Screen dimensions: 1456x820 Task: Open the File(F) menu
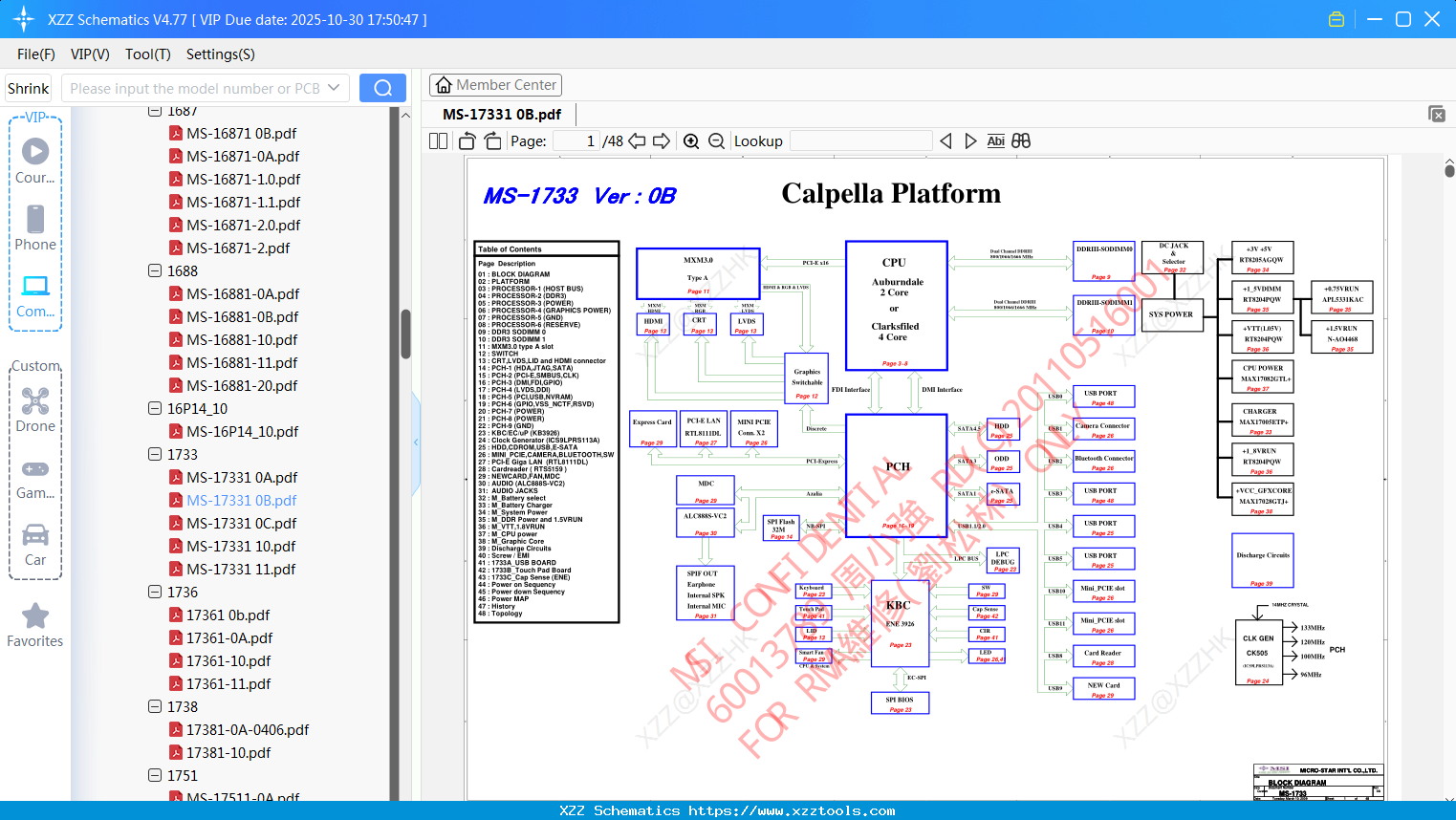36,54
